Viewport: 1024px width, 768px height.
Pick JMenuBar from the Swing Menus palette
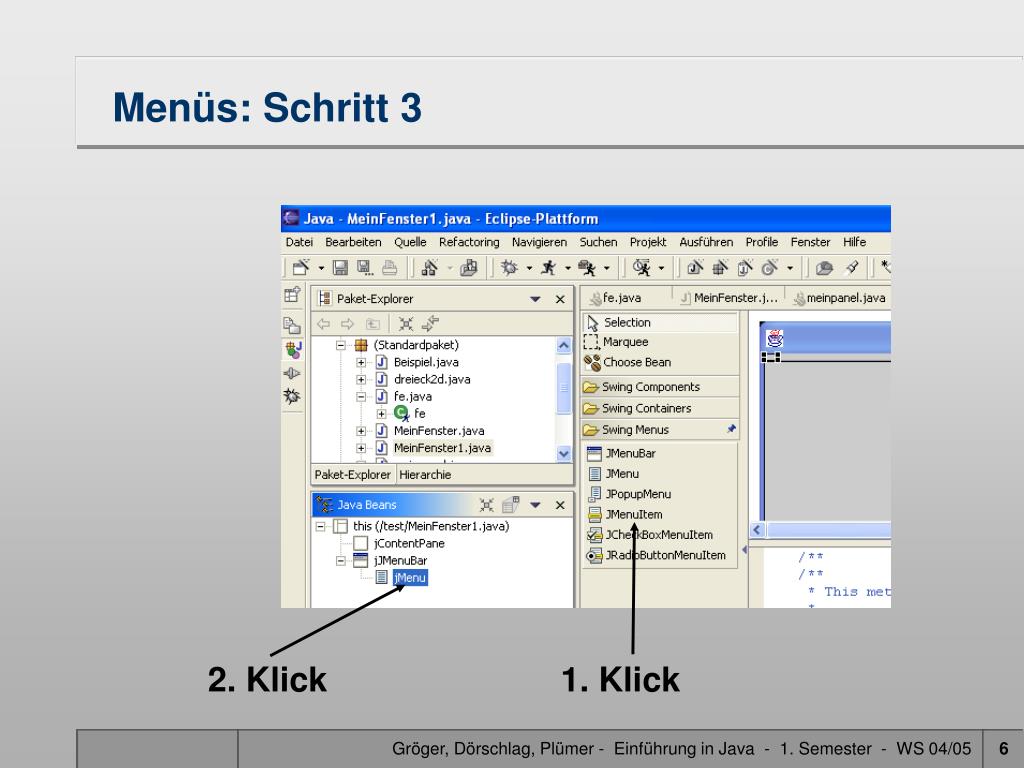(x=660, y=453)
